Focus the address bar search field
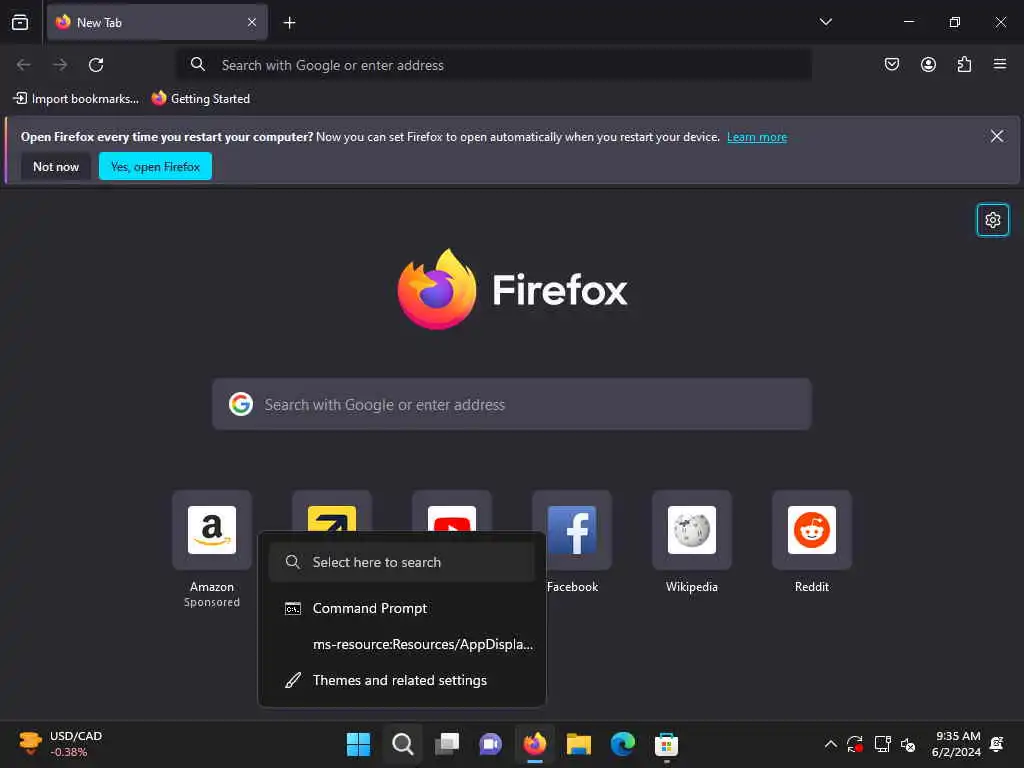The height and width of the screenshot is (768, 1024). (x=494, y=65)
